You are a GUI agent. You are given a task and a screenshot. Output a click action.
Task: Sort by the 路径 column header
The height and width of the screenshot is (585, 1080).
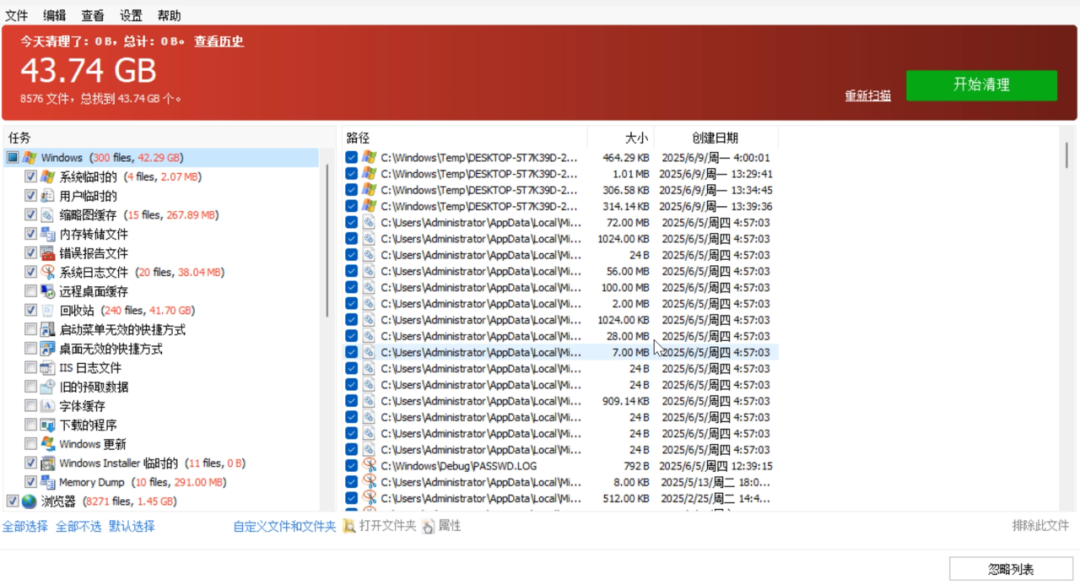point(464,138)
